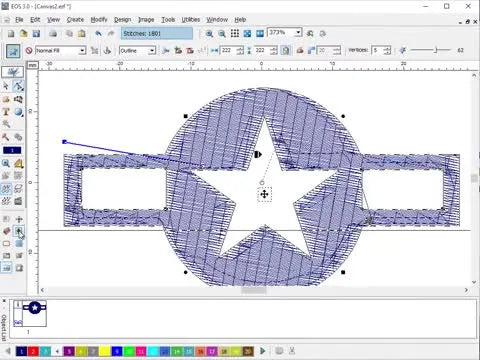The image size is (480, 360).
Task: Click the blue start point handle at left
Action: pos(65,142)
